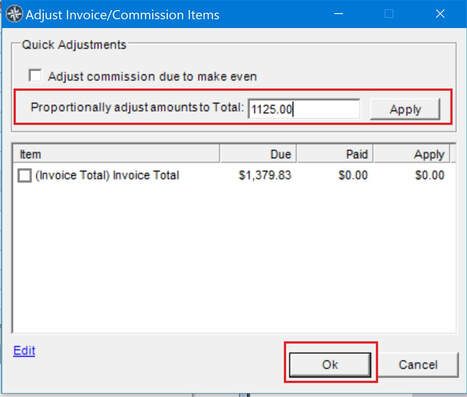Select the (Invoice Total) Invoice Total row text
467x397 pixels.
(x=107, y=175)
